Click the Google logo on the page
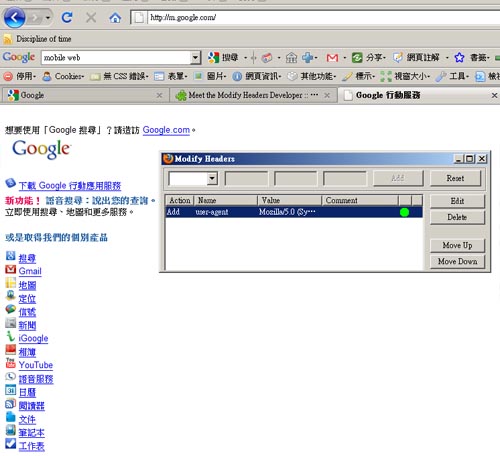This screenshot has width=500, height=456. tap(41, 149)
